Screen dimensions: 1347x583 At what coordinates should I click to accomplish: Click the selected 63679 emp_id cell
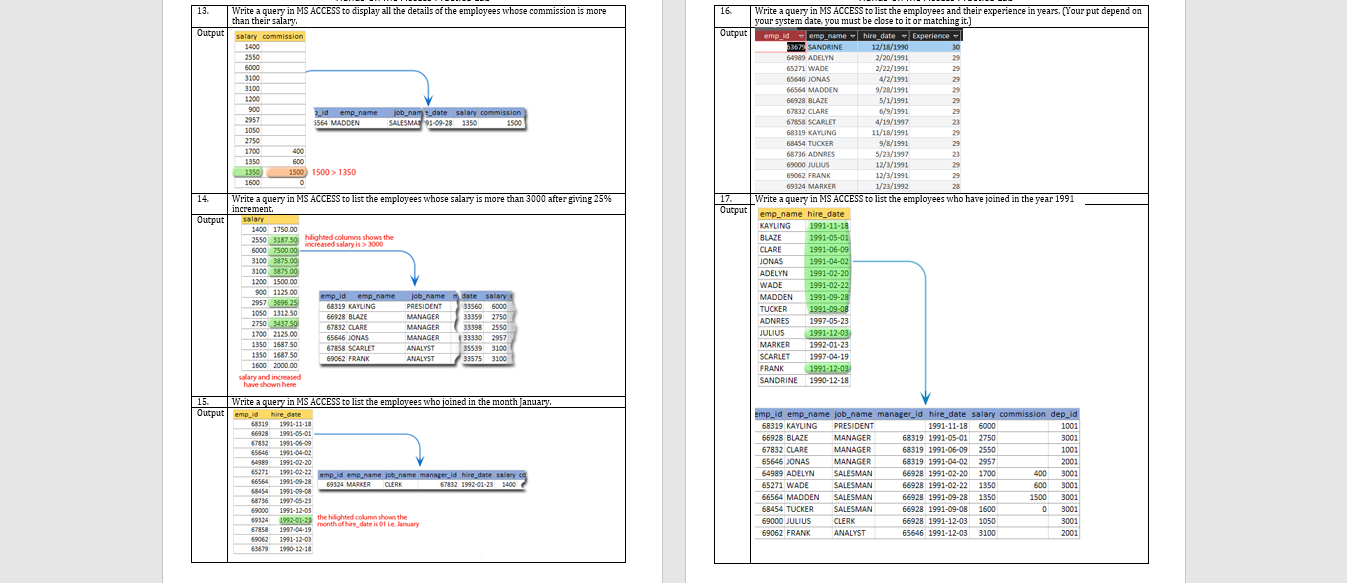click(796, 47)
